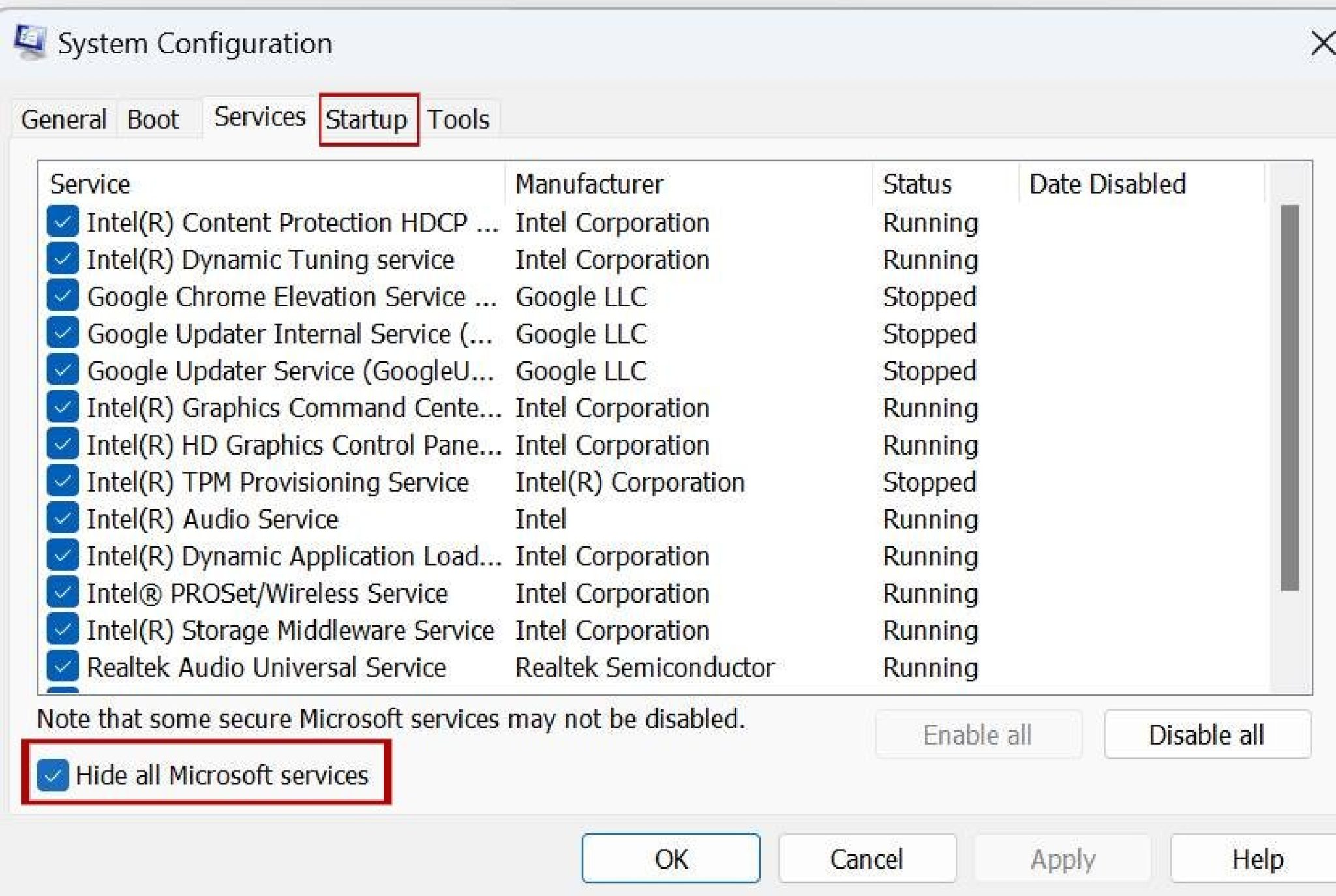Disable the Google Updater Internal Service checkbox
Image resolution: width=1336 pixels, height=896 pixels.
click(x=62, y=333)
